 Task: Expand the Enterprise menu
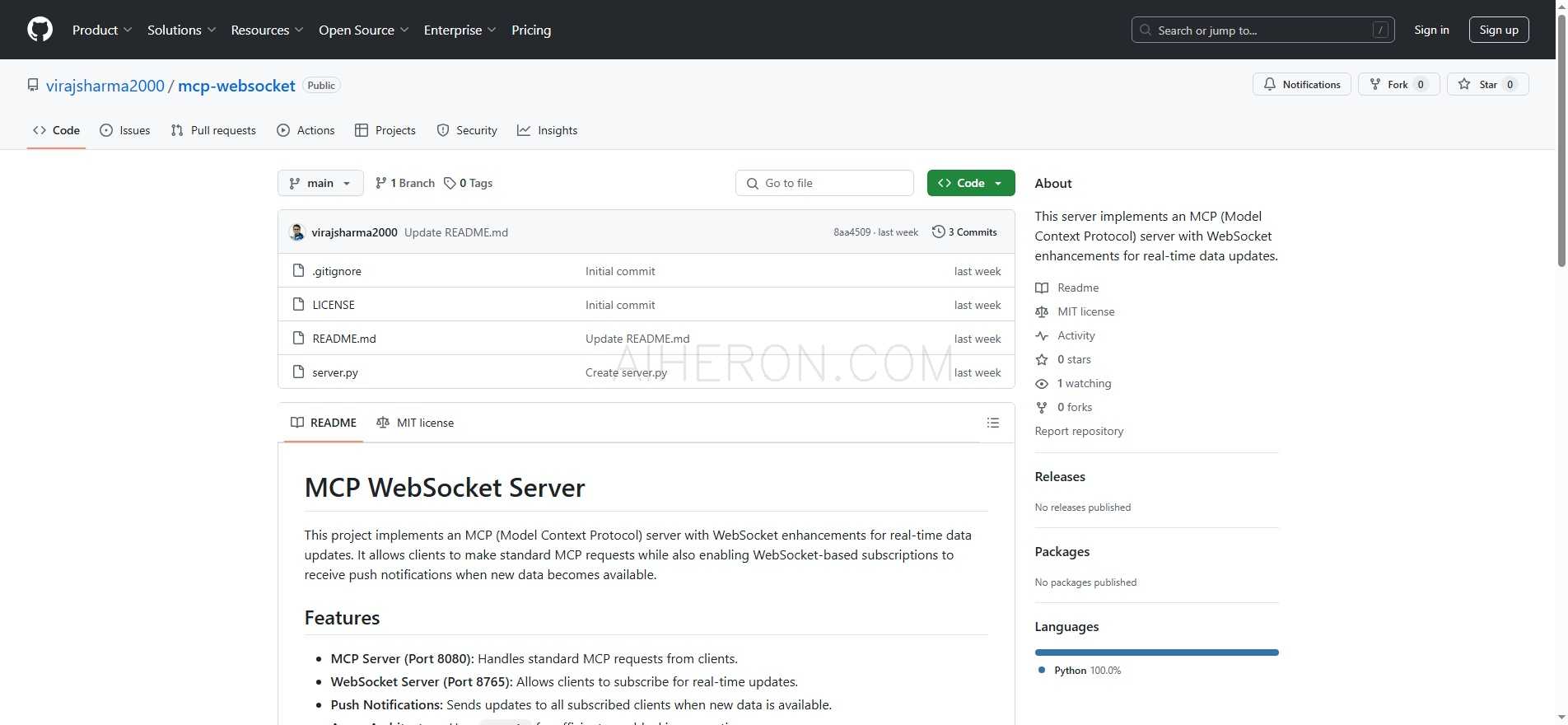click(x=460, y=30)
